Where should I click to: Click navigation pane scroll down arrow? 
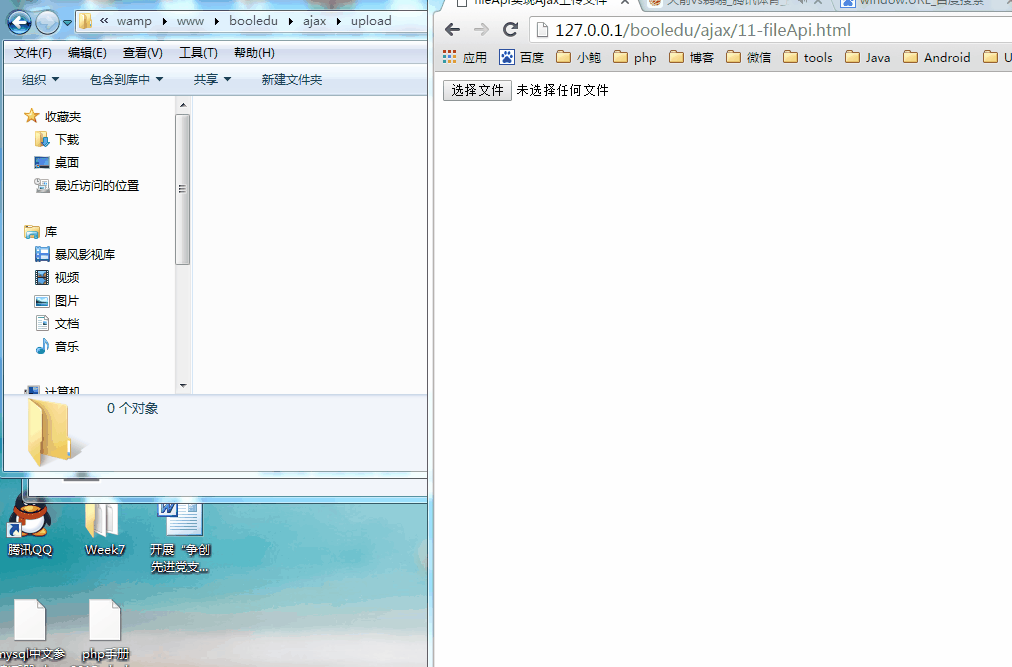tap(183, 385)
